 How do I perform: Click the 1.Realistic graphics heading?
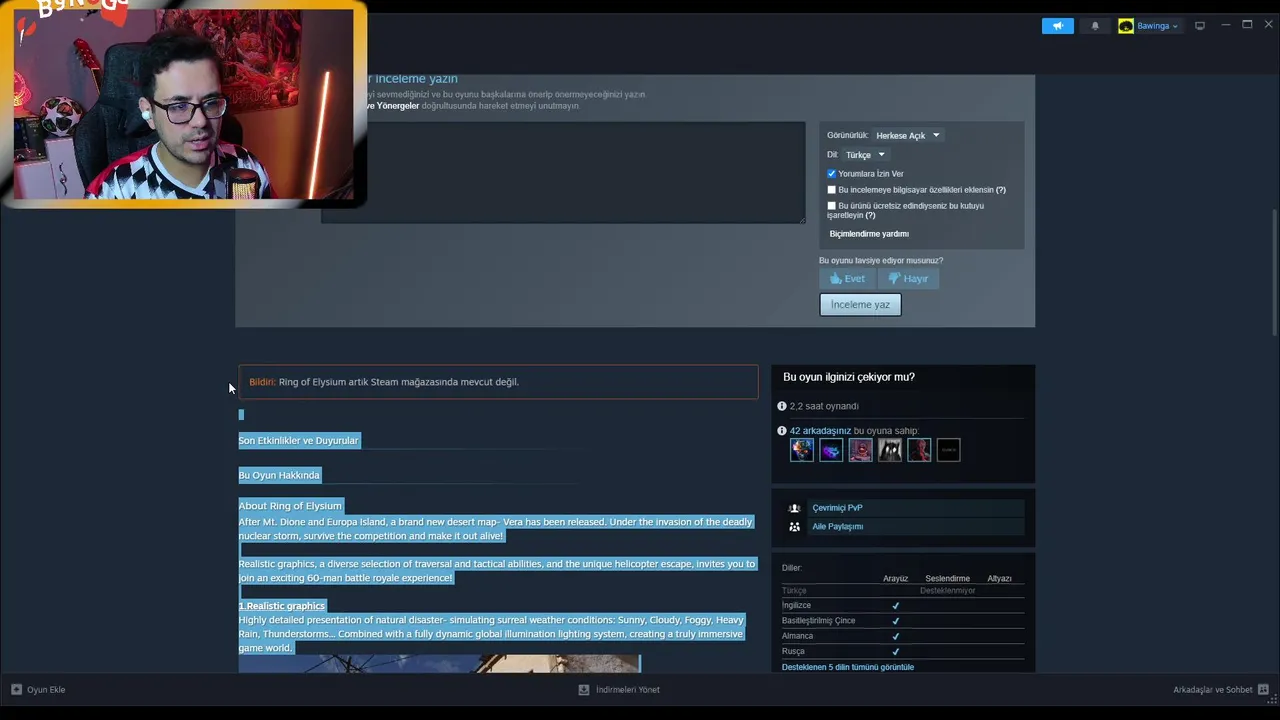point(282,606)
